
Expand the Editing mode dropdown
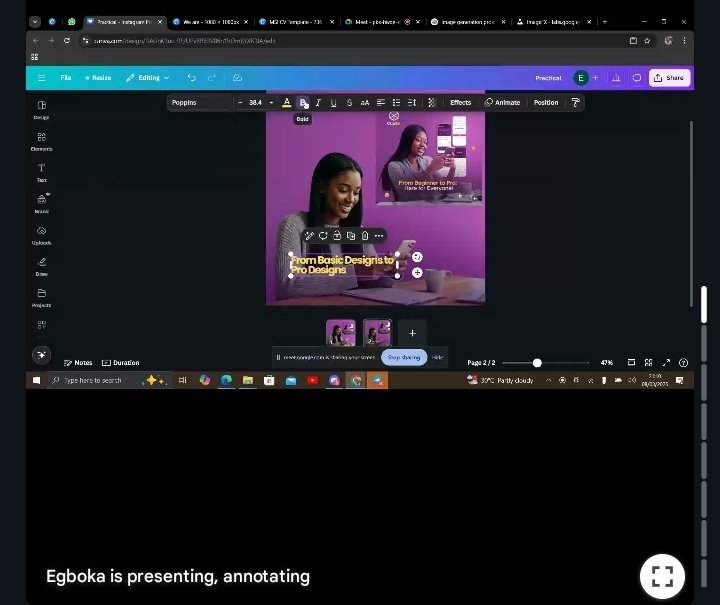click(x=148, y=78)
